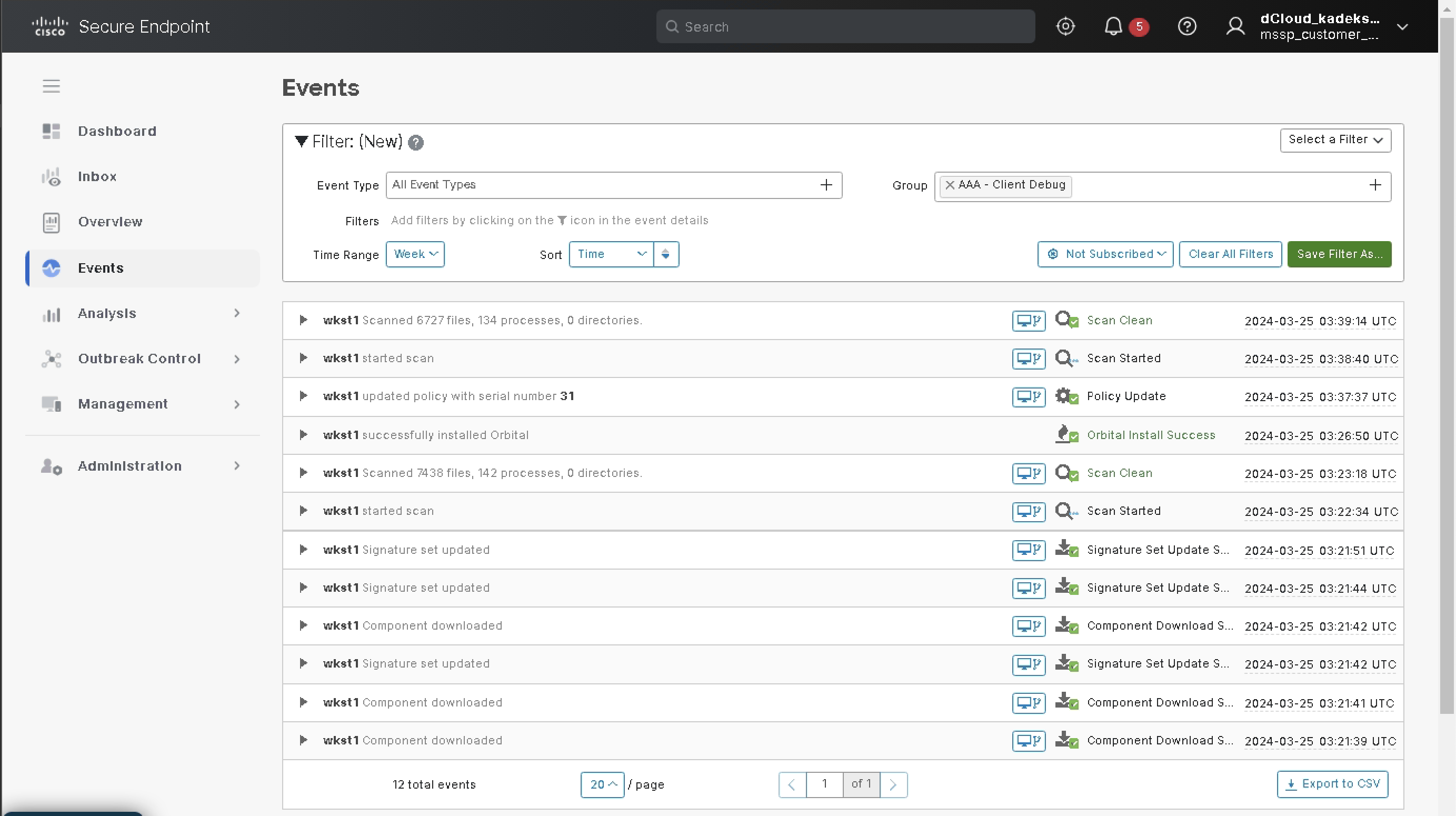1456x816 pixels.
Task: Expand the Outbreak Control sidebar menu
Action: pyautogui.click(x=139, y=359)
